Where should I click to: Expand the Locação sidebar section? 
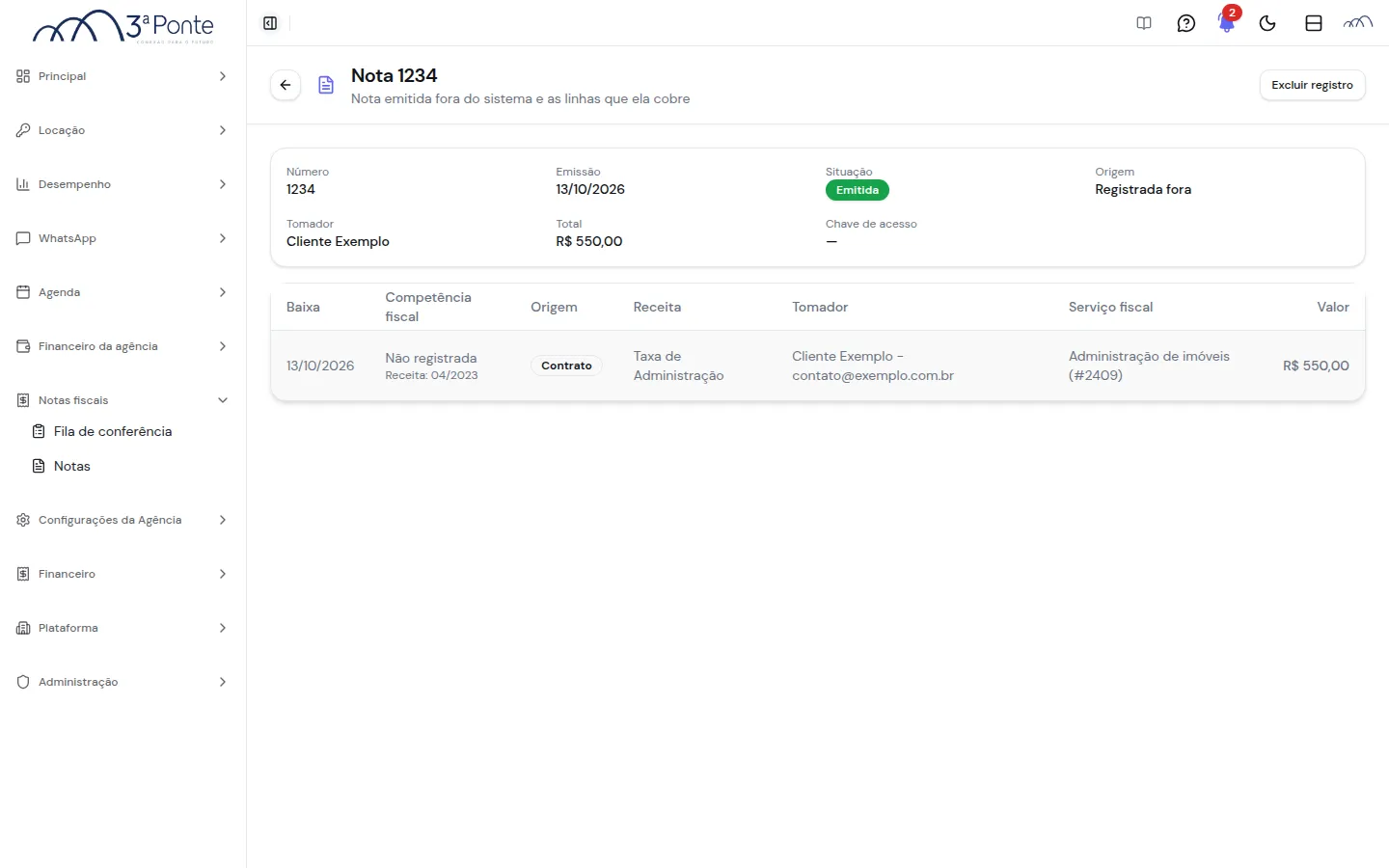click(123, 130)
